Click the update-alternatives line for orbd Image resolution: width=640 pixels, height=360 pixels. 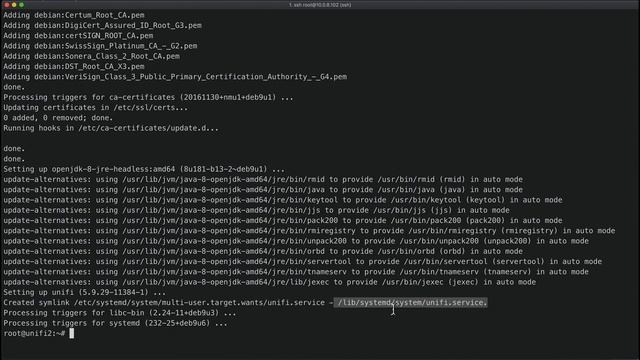263,251
